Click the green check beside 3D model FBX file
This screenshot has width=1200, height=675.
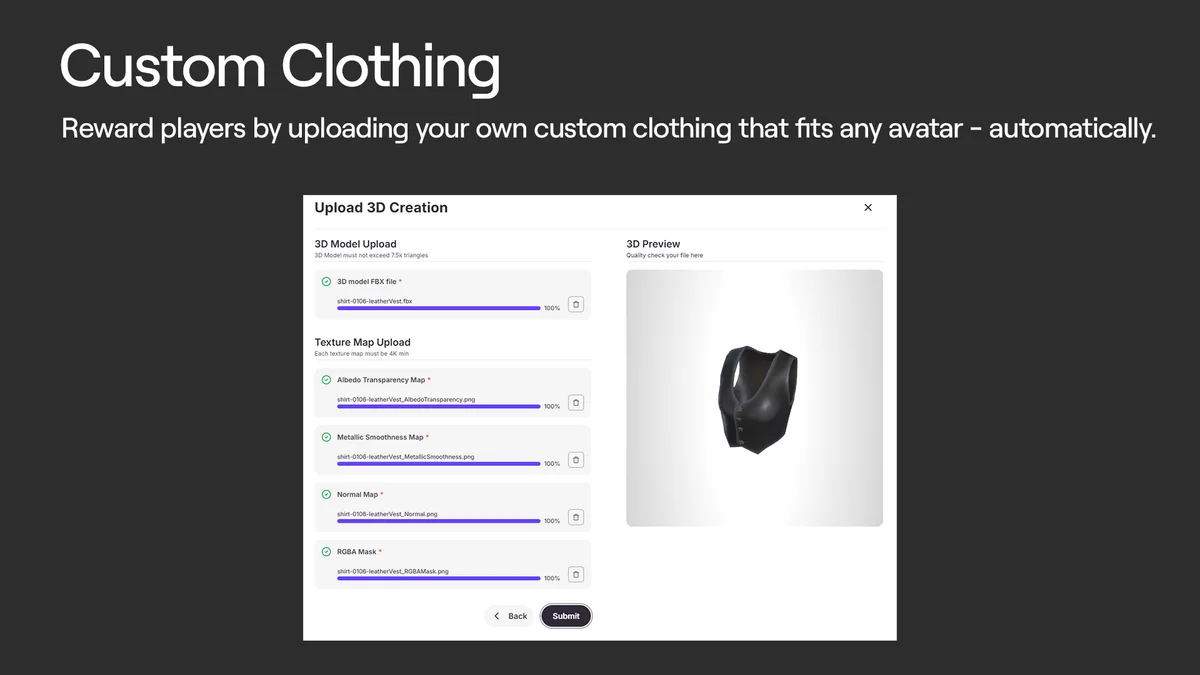326,282
